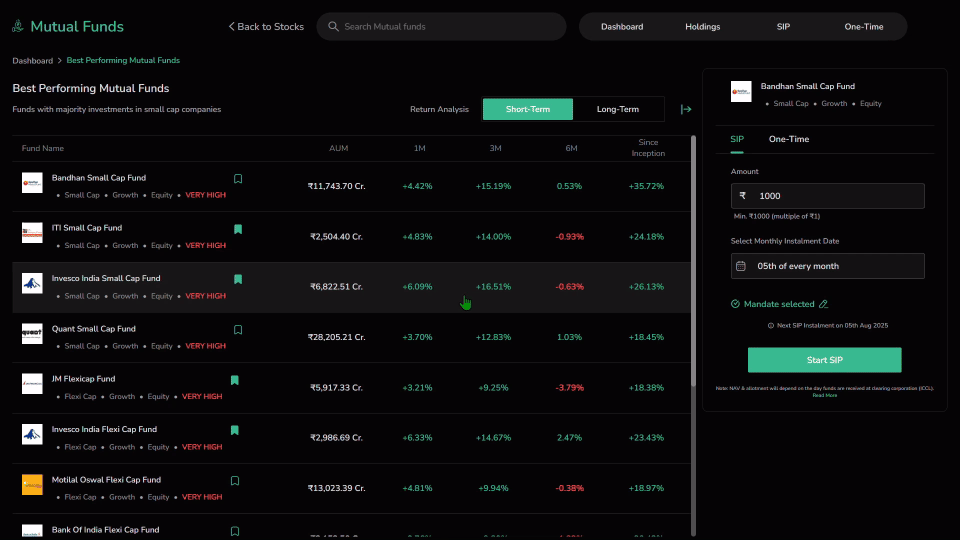
Task: Open the Quant Small Cap Fund name
Action: (94, 329)
